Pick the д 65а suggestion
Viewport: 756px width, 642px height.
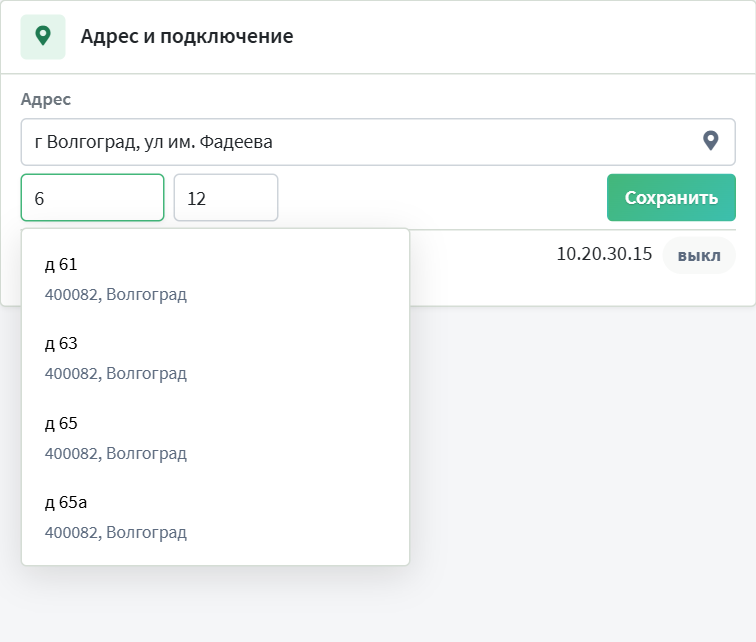point(216,517)
